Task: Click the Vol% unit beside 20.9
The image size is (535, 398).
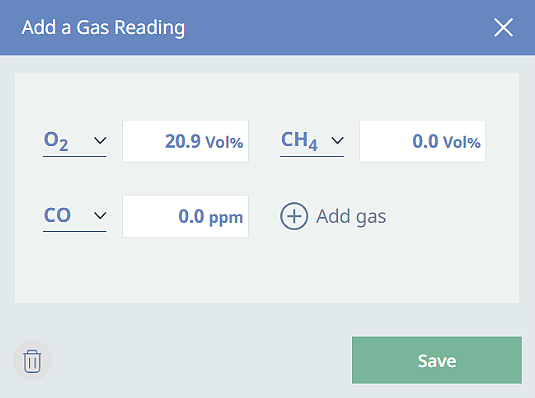Action: click(x=224, y=142)
